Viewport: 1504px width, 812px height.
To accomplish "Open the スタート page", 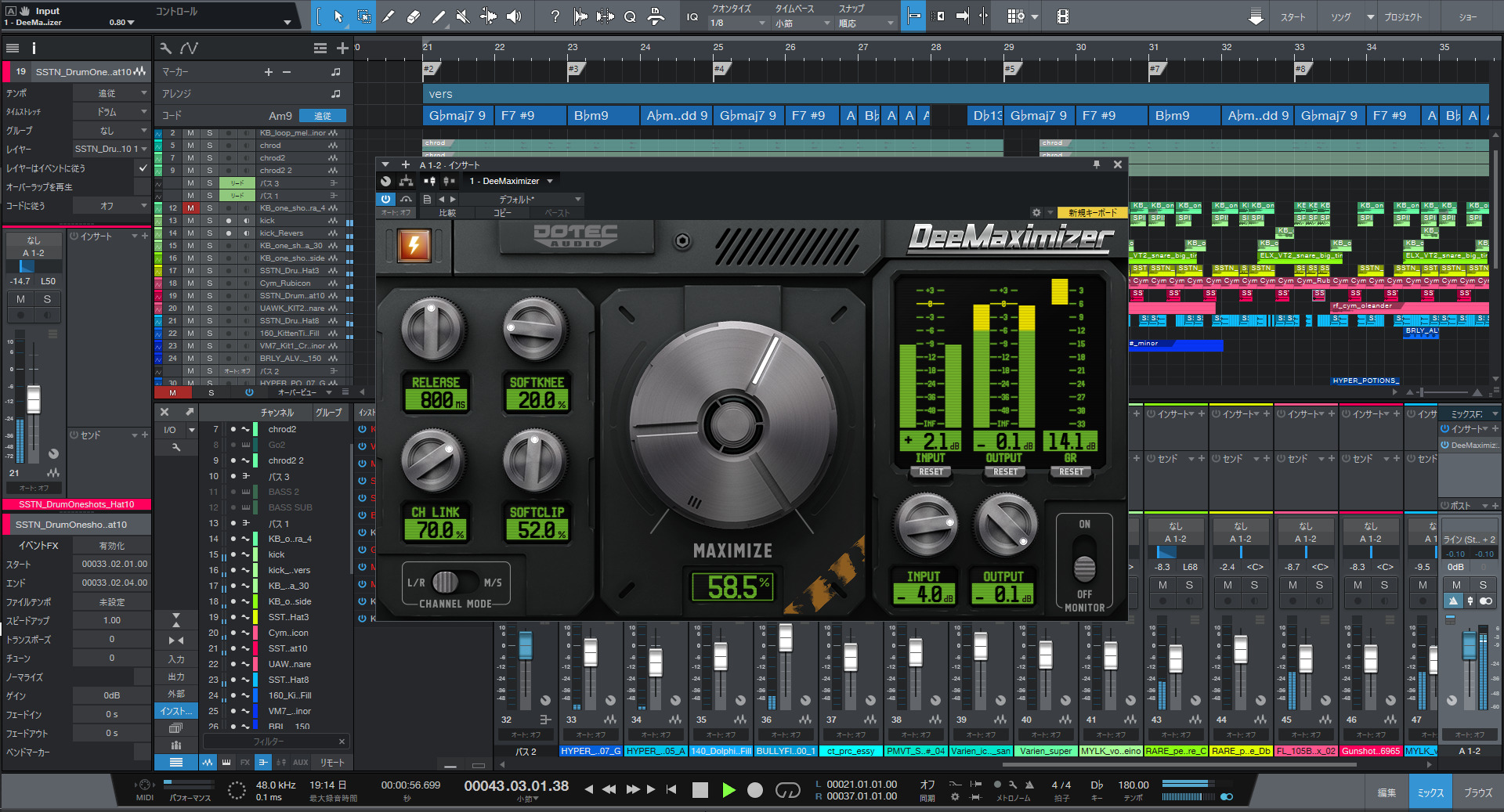I will 1293,16.
